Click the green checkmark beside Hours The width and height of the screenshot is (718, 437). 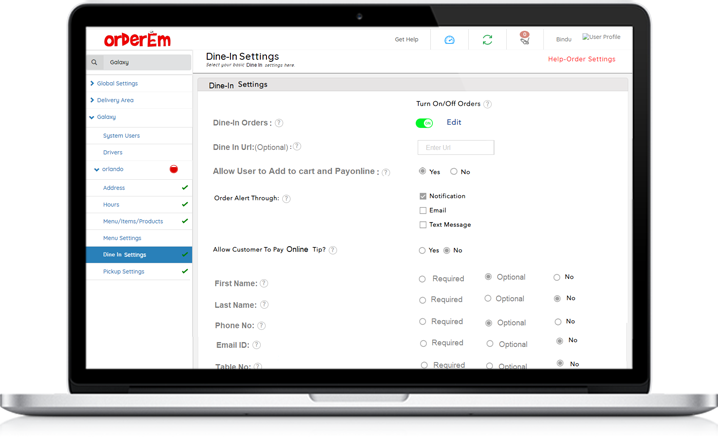tap(185, 204)
